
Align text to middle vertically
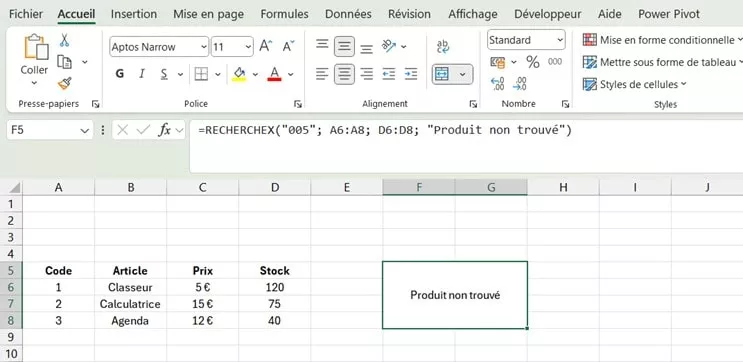click(x=344, y=46)
